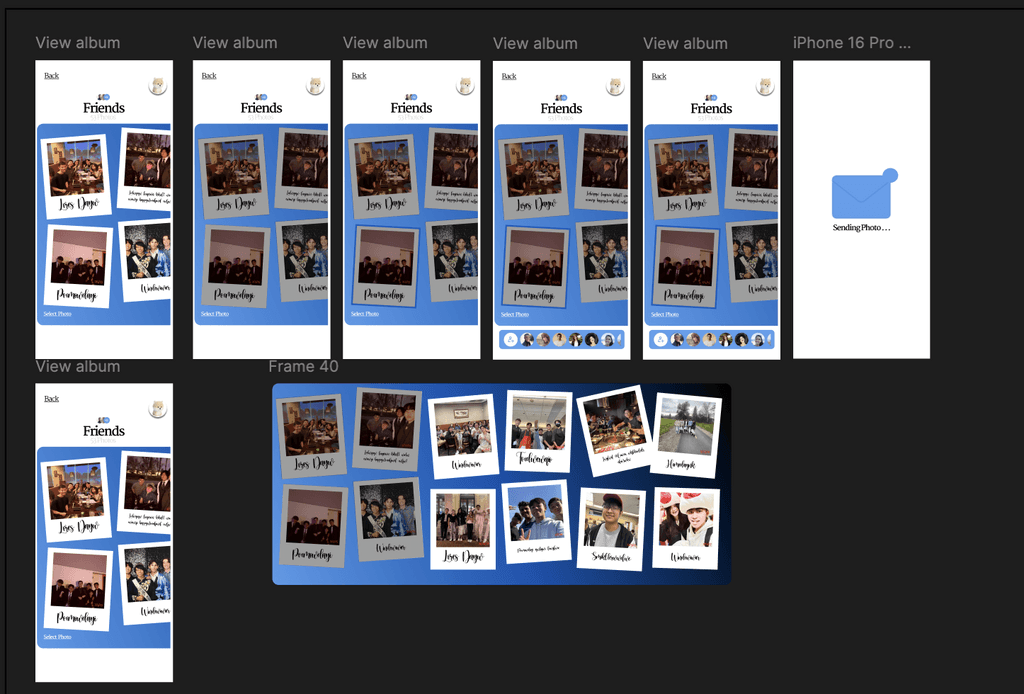Image resolution: width=1024 pixels, height=694 pixels.
Task: Click the mushroom-hat selfie polaroid in Frame 40
Action: pos(686,528)
